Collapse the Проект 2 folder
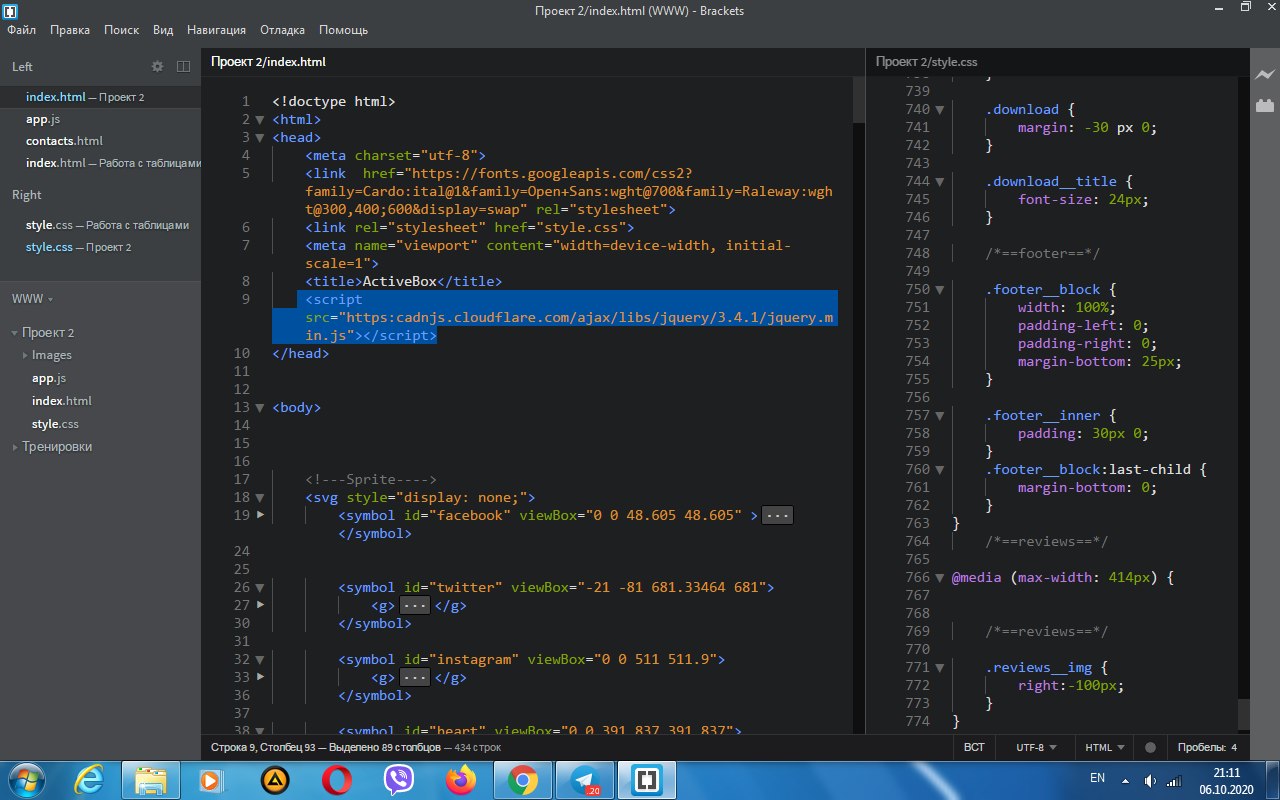 point(15,333)
